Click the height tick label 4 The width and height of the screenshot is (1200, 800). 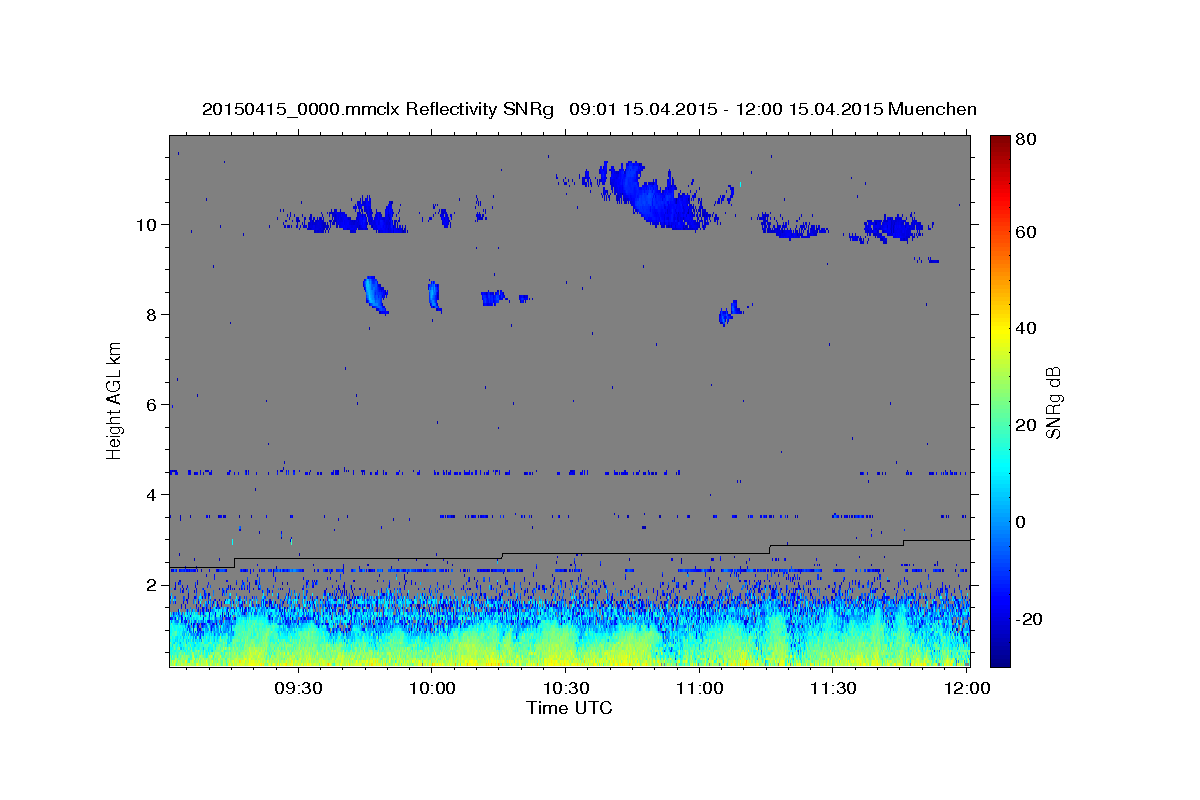pyautogui.click(x=152, y=495)
